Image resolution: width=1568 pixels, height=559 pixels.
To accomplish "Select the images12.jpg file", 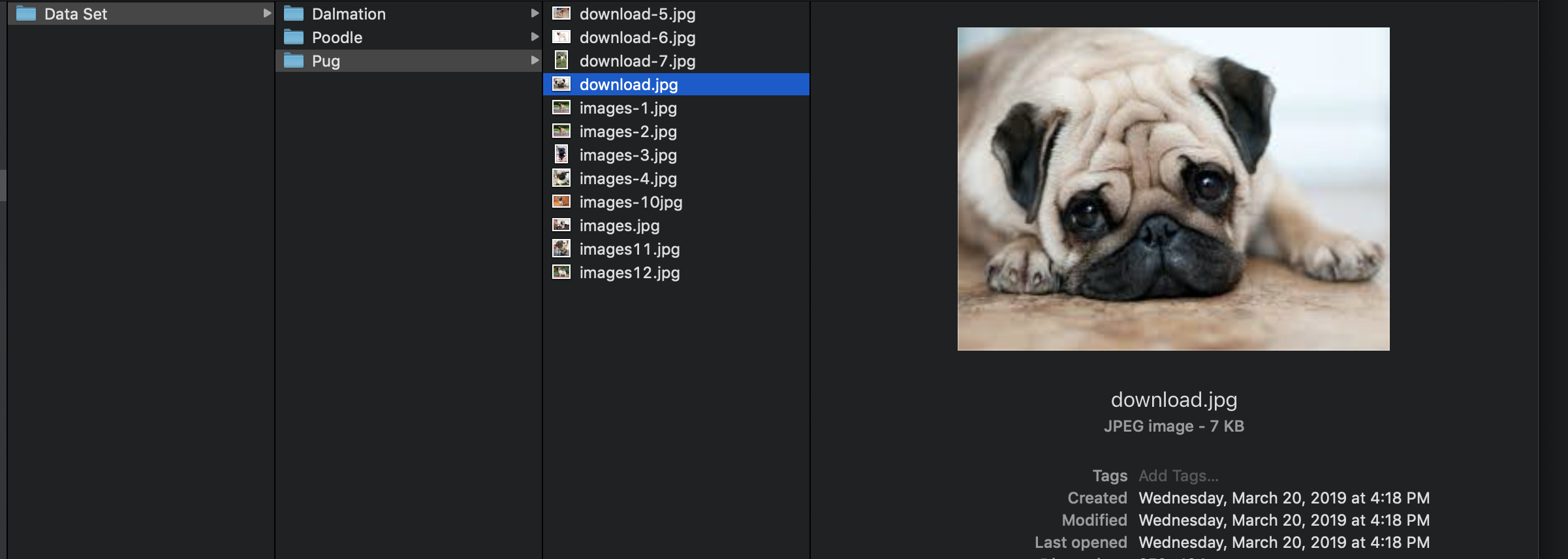I will pyautogui.click(x=629, y=272).
